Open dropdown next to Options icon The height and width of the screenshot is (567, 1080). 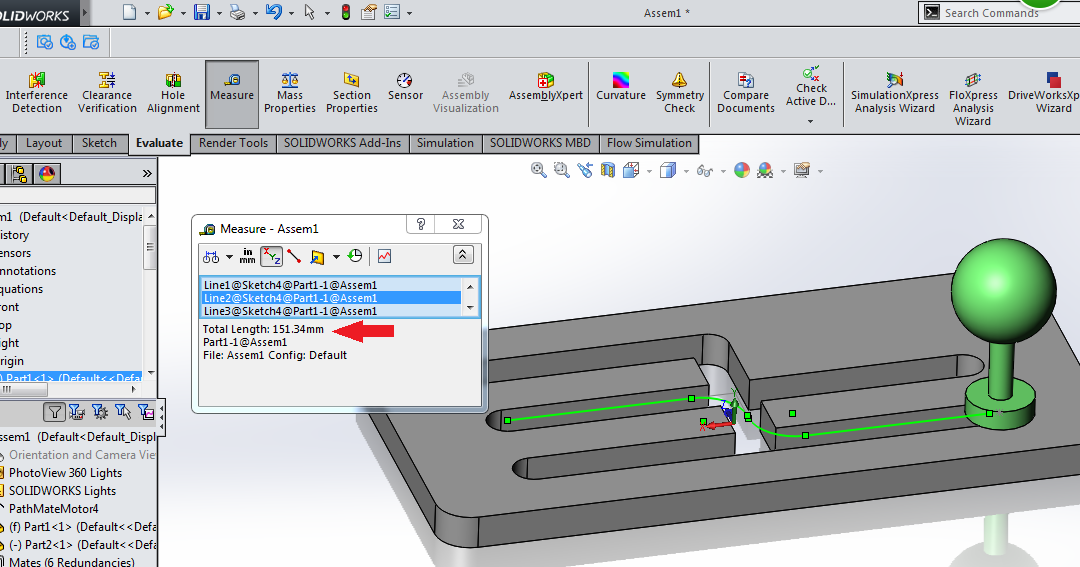click(409, 13)
